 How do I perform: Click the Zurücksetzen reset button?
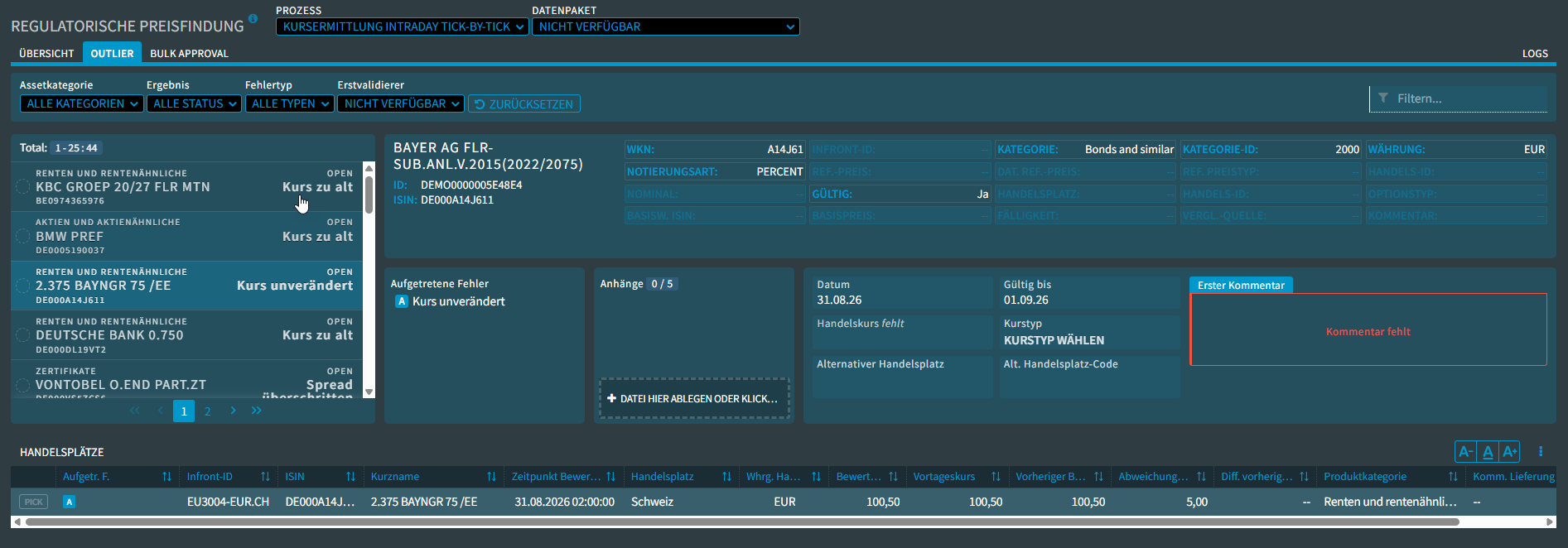(524, 103)
